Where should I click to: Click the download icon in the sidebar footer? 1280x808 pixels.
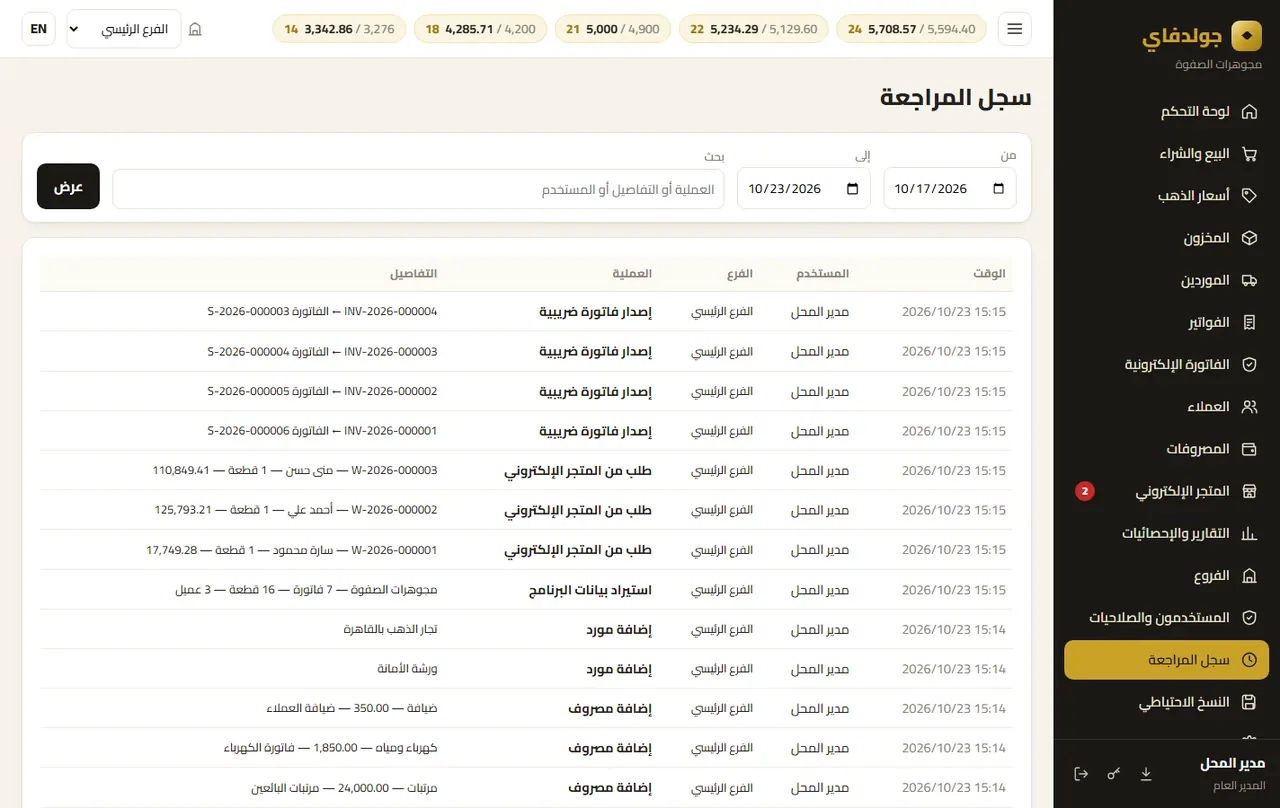(1146, 774)
